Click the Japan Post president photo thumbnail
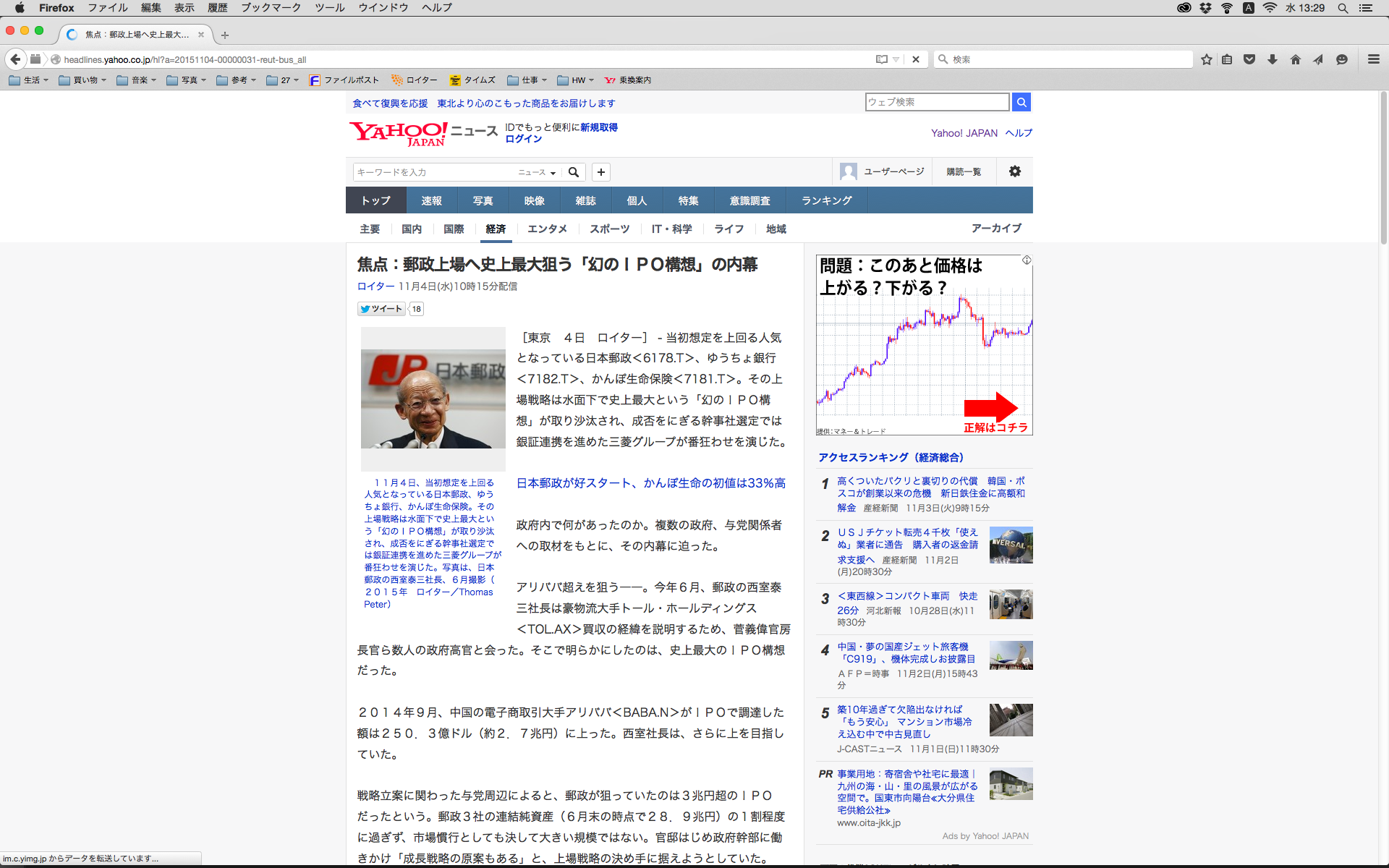 click(x=433, y=399)
